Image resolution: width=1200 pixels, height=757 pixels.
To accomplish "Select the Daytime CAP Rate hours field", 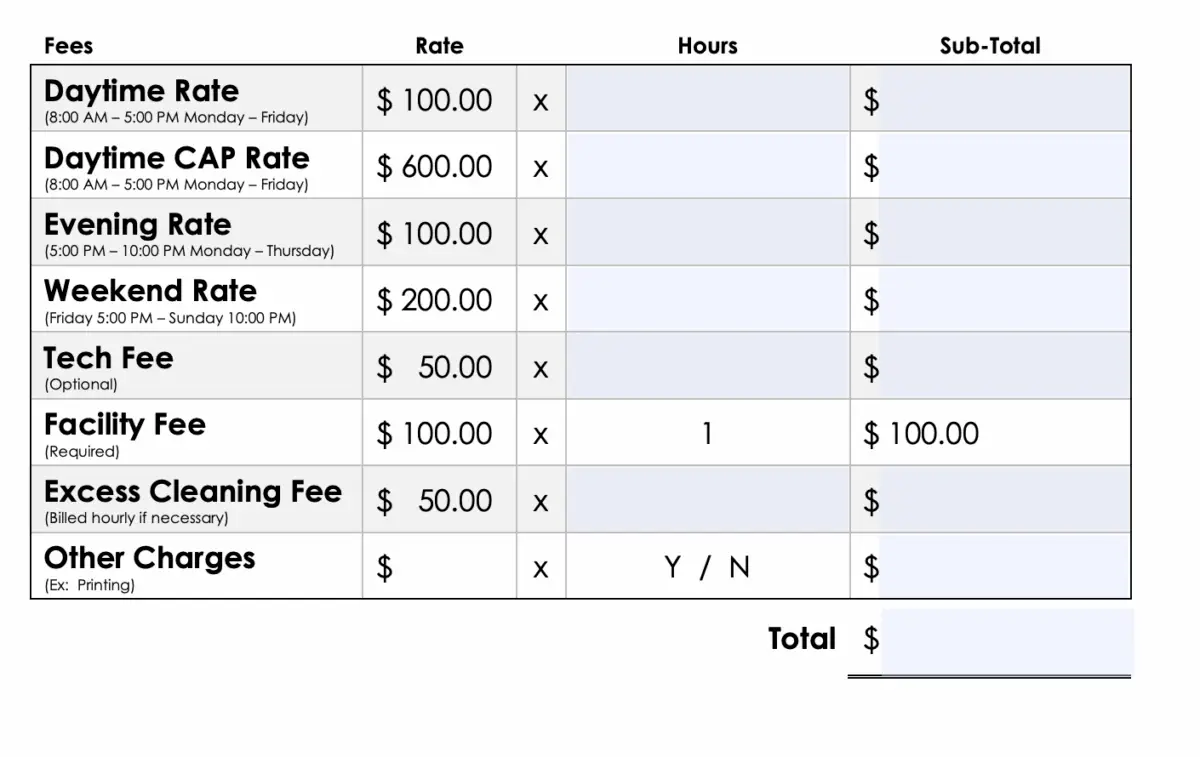I will pos(707,166).
